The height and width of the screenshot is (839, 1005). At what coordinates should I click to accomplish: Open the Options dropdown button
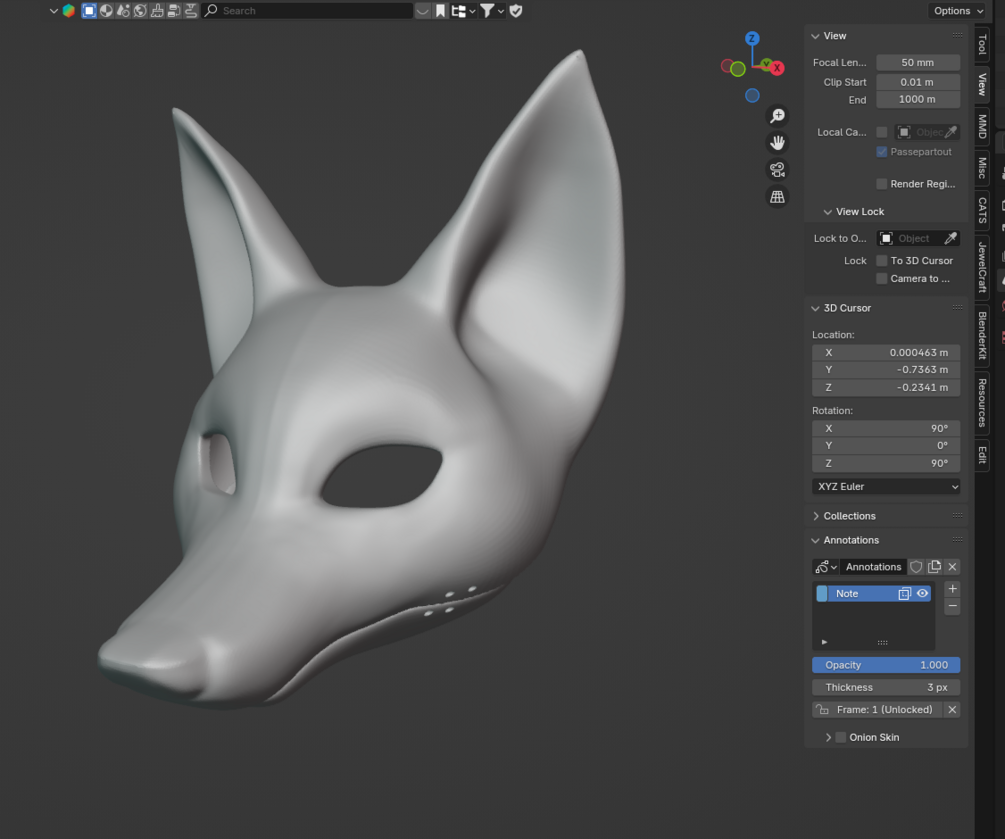(957, 11)
